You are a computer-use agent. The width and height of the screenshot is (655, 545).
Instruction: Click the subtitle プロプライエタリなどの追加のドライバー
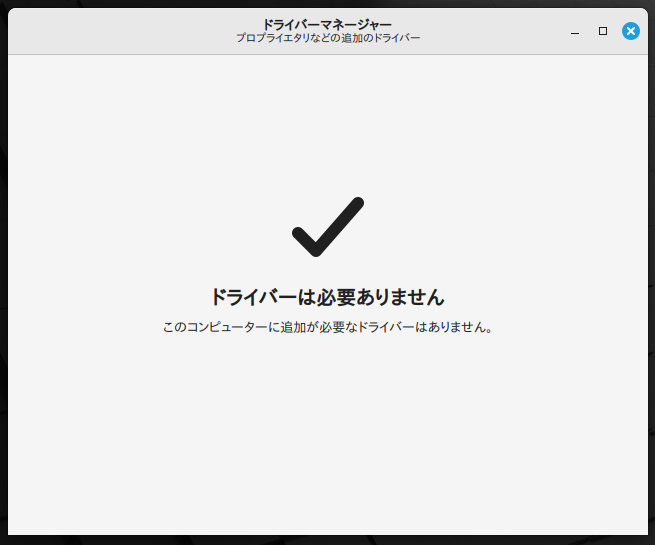pyautogui.click(x=327, y=38)
